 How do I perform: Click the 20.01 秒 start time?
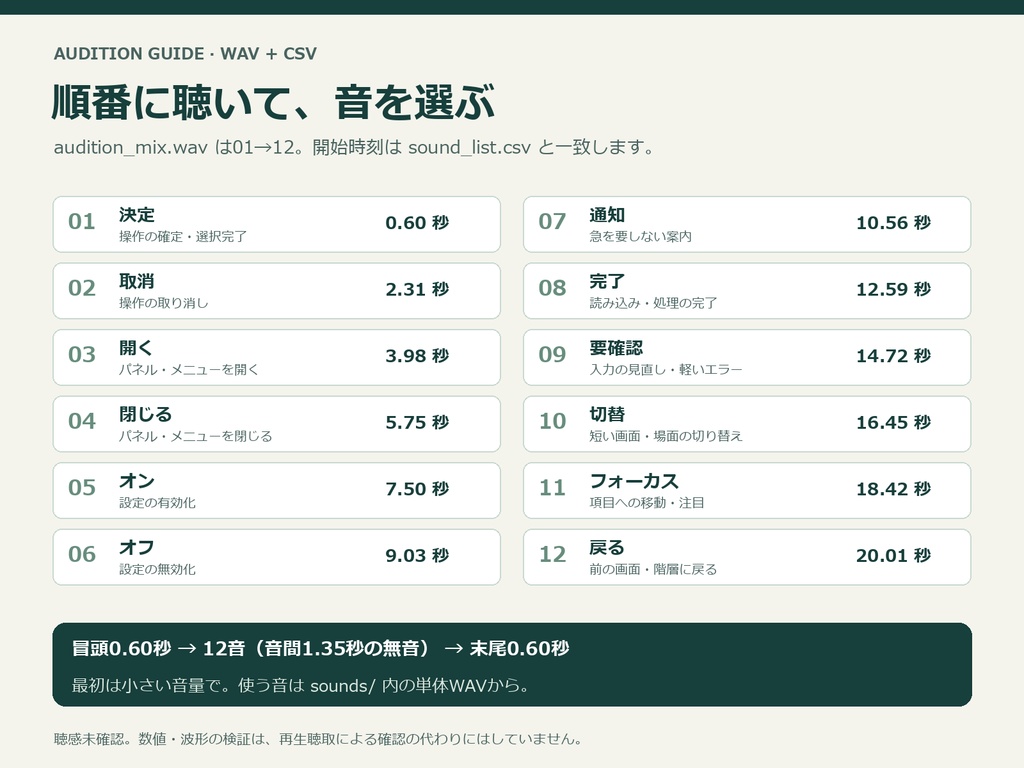(893, 556)
